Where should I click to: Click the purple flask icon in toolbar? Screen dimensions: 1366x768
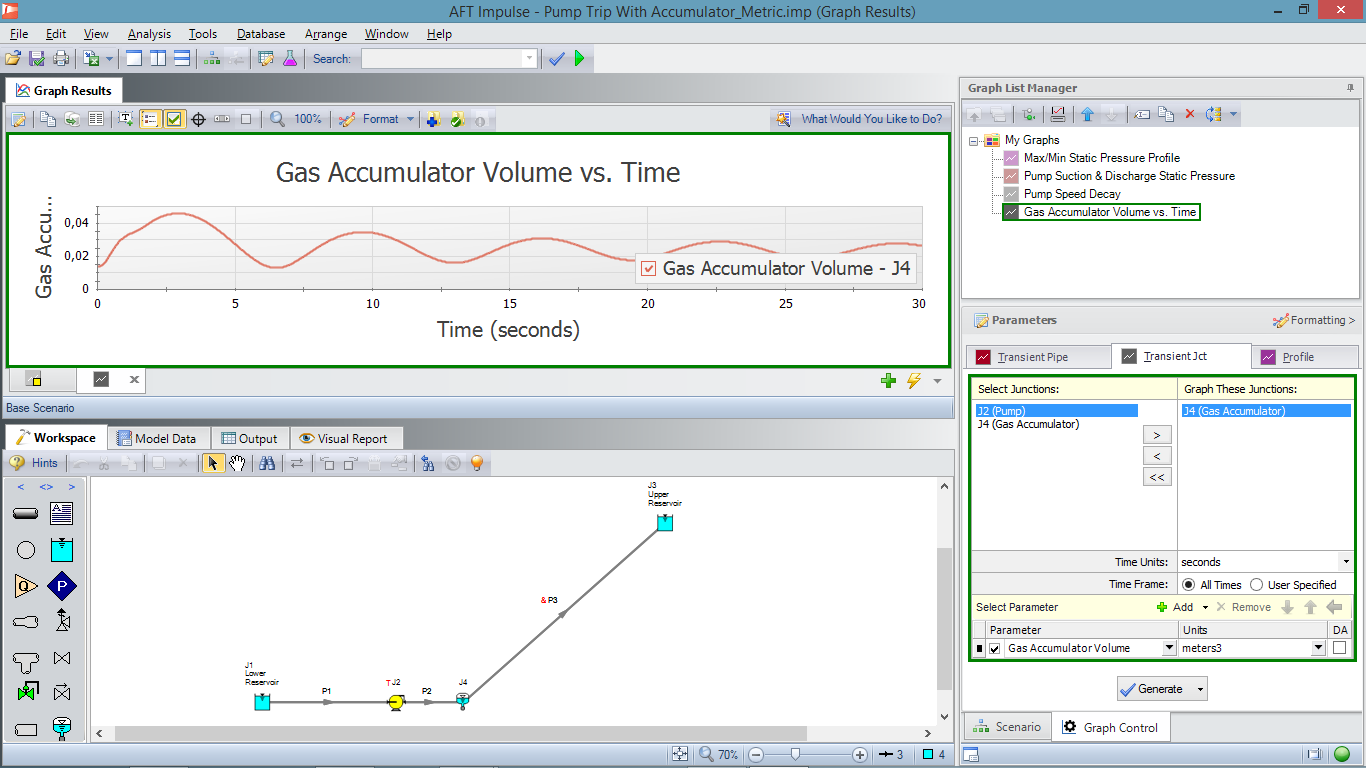point(290,59)
